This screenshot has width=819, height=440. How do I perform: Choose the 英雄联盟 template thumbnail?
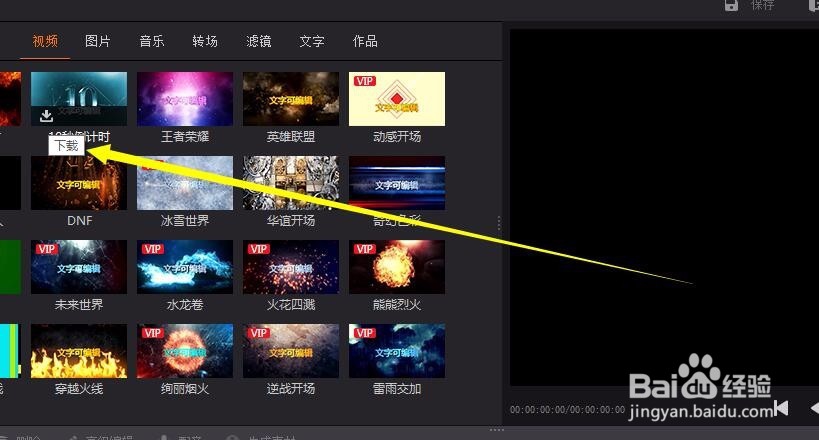point(291,99)
